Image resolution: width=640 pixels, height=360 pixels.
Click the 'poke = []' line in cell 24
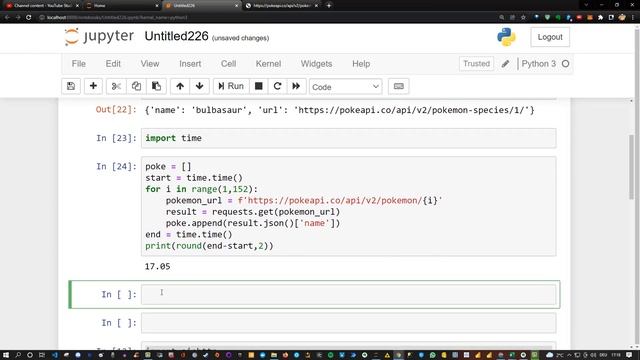coord(168,167)
